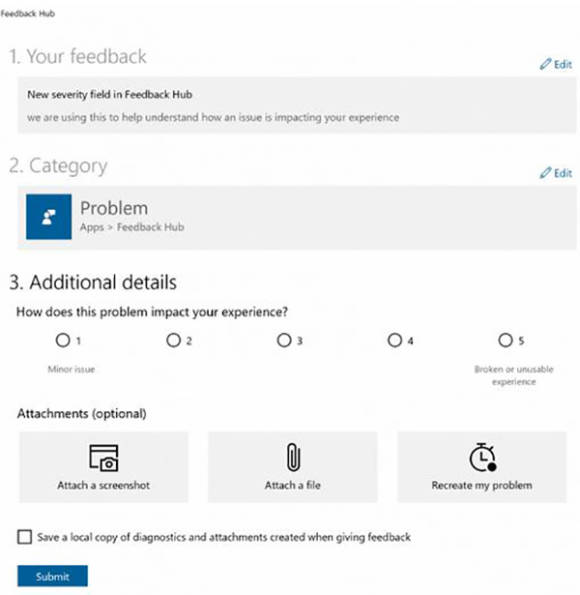
Task: Click the Problem category panel
Action: (297, 217)
